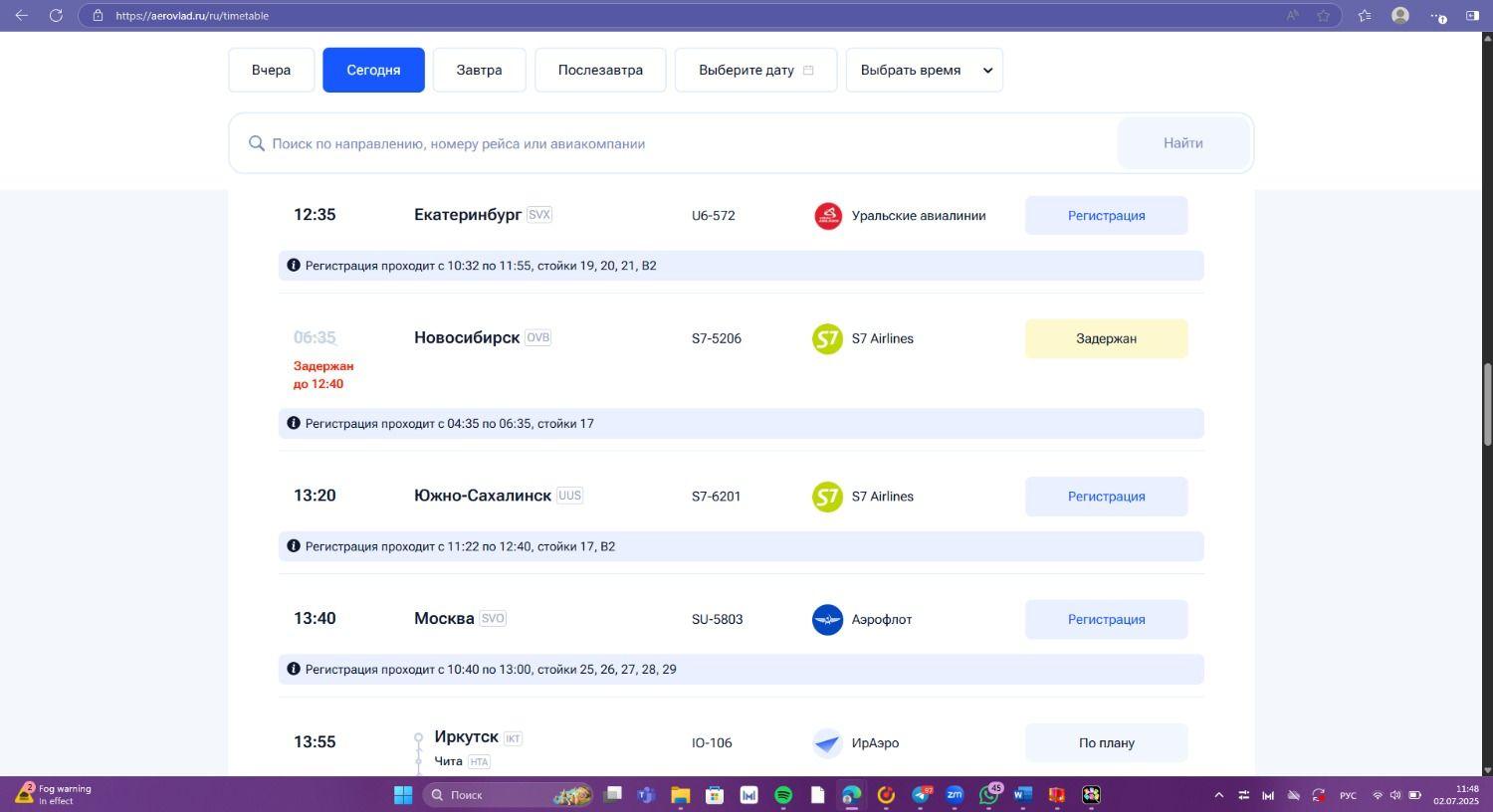Show hidden system tray icons chevron
Screen dimensions: 1493x812
[x=1218, y=795]
